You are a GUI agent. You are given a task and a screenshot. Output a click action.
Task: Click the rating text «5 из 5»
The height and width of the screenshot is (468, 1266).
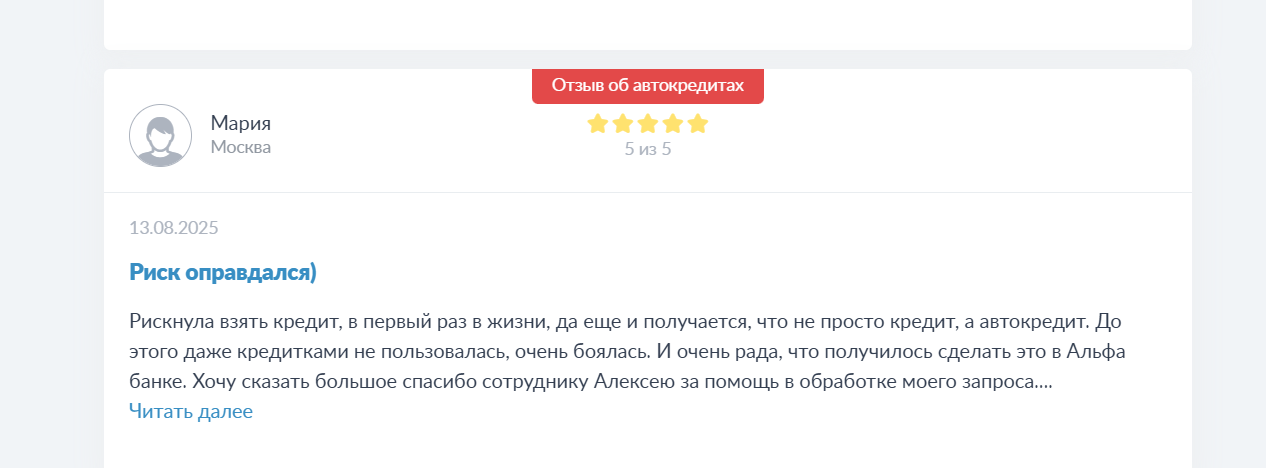pos(648,150)
